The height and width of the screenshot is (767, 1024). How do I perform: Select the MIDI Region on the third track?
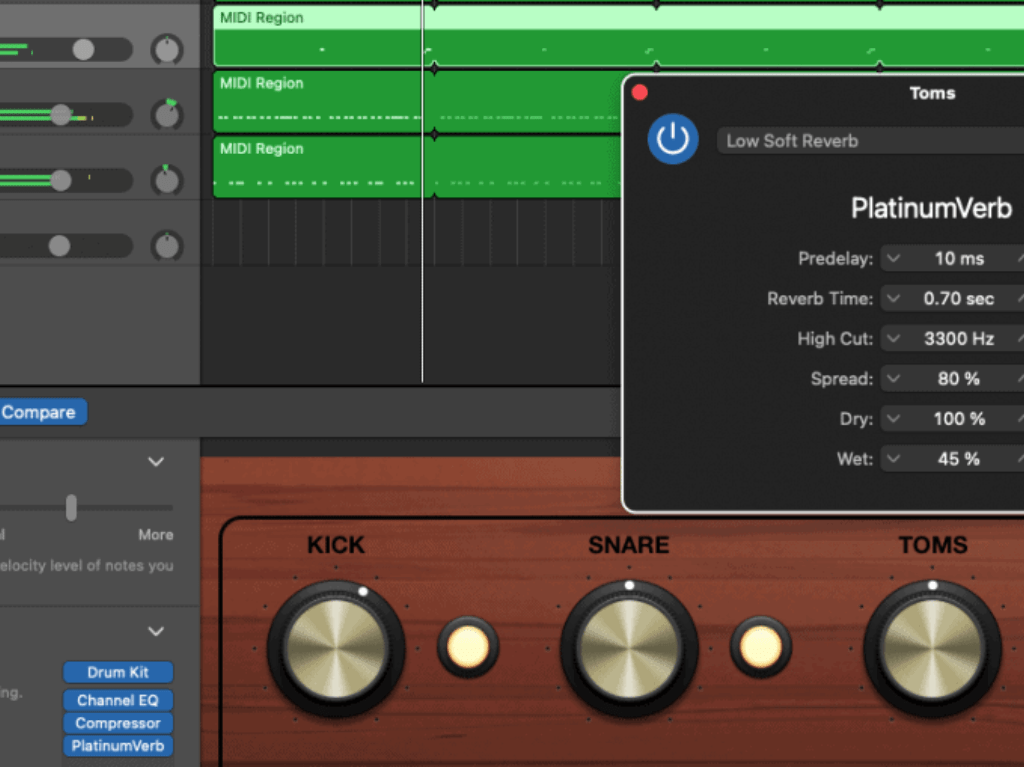pos(417,167)
